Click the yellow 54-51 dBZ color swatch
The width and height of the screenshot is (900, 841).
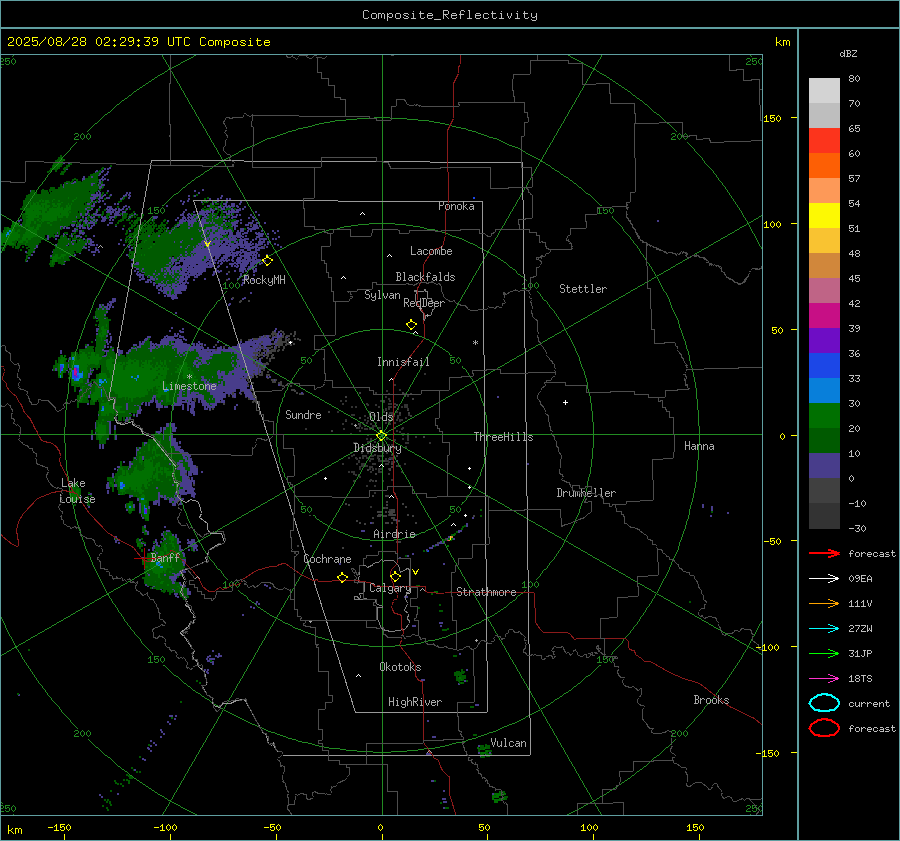click(x=824, y=216)
